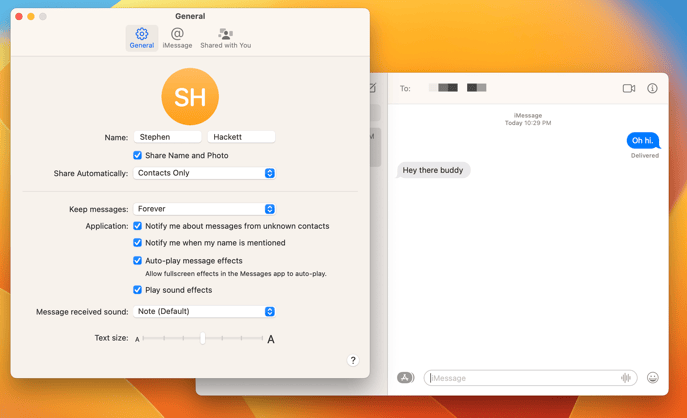687x418 pixels.
Task: Switch to the General settings tab
Action: pyautogui.click(x=142, y=38)
